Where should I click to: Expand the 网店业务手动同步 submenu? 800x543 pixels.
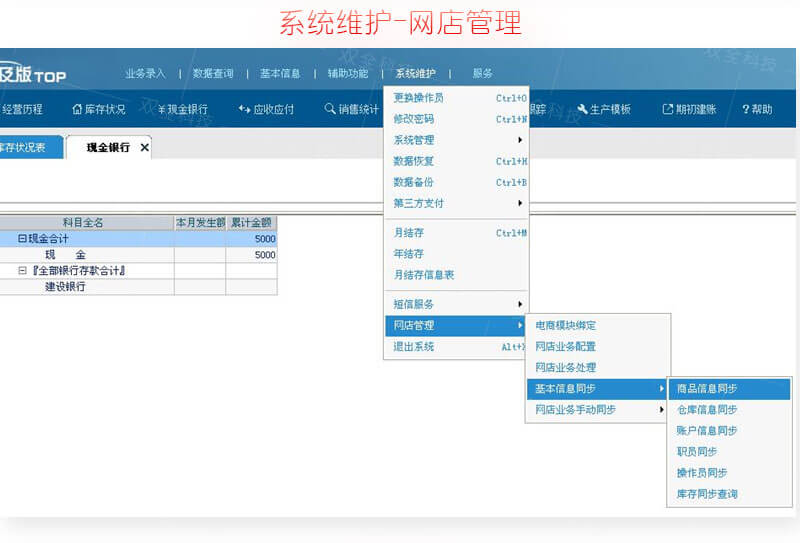(598, 410)
